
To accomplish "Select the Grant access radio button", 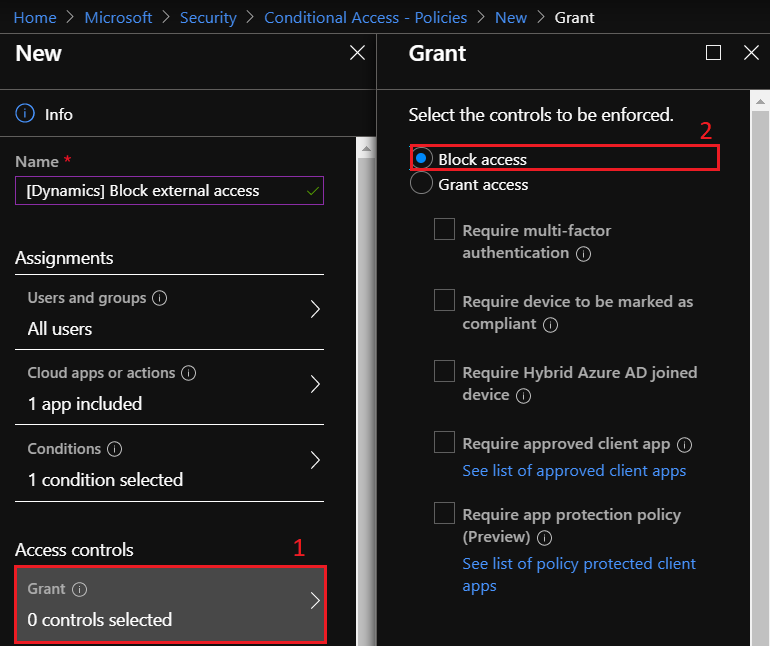I will (421, 183).
